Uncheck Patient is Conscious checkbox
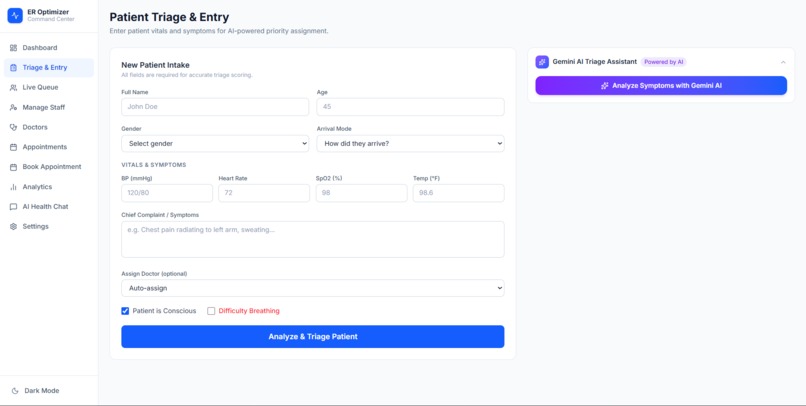 (125, 311)
